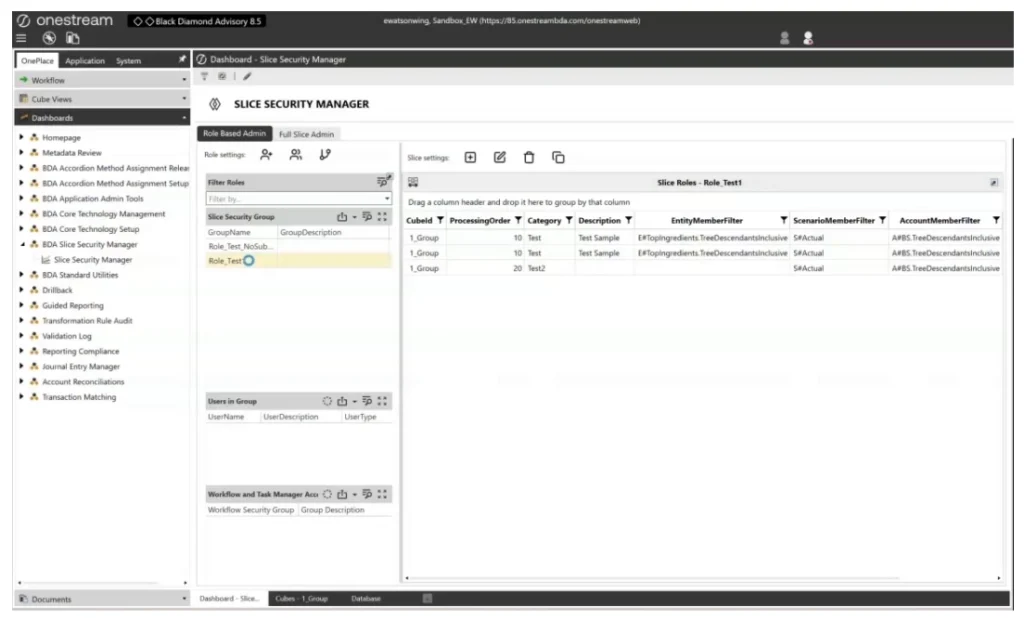Open search in Slice Security Group panel
The width and height of the screenshot is (1024, 619).
[x=367, y=217]
